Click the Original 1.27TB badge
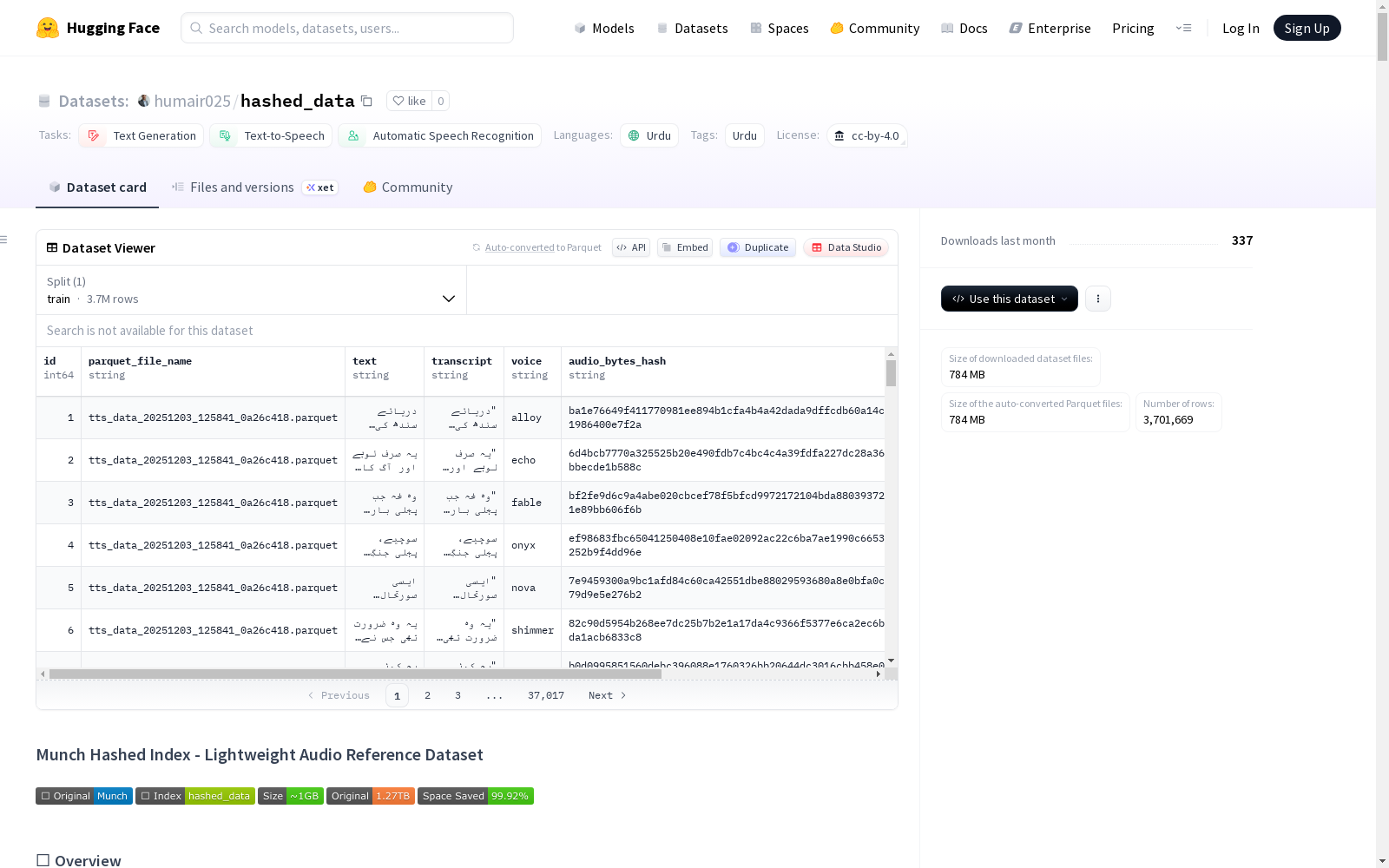The width and height of the screenshot is (1389, 868). click(371, 796)
